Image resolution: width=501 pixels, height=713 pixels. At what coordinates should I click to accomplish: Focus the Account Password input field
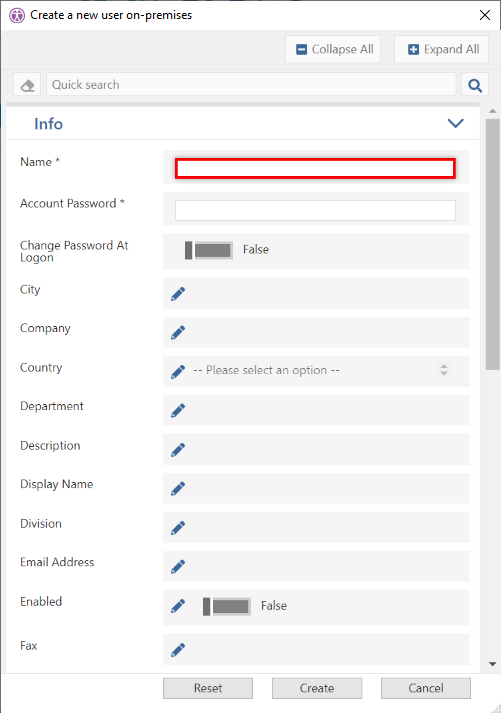316,211
